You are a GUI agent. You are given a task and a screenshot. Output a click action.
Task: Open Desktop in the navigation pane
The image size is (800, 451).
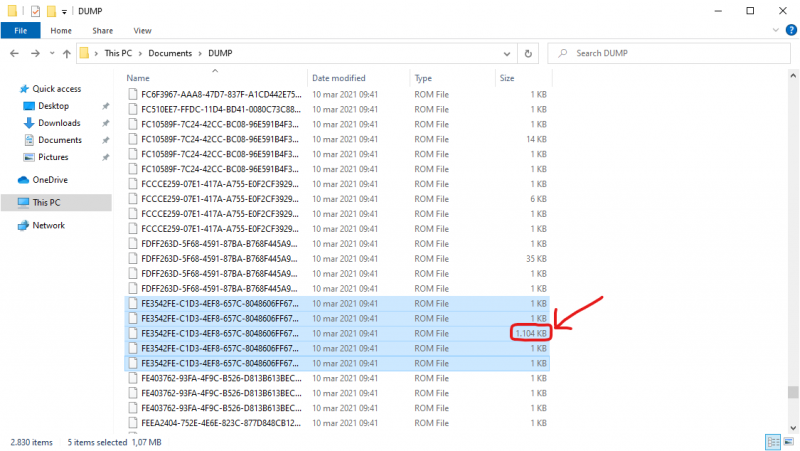click(53, 106)
